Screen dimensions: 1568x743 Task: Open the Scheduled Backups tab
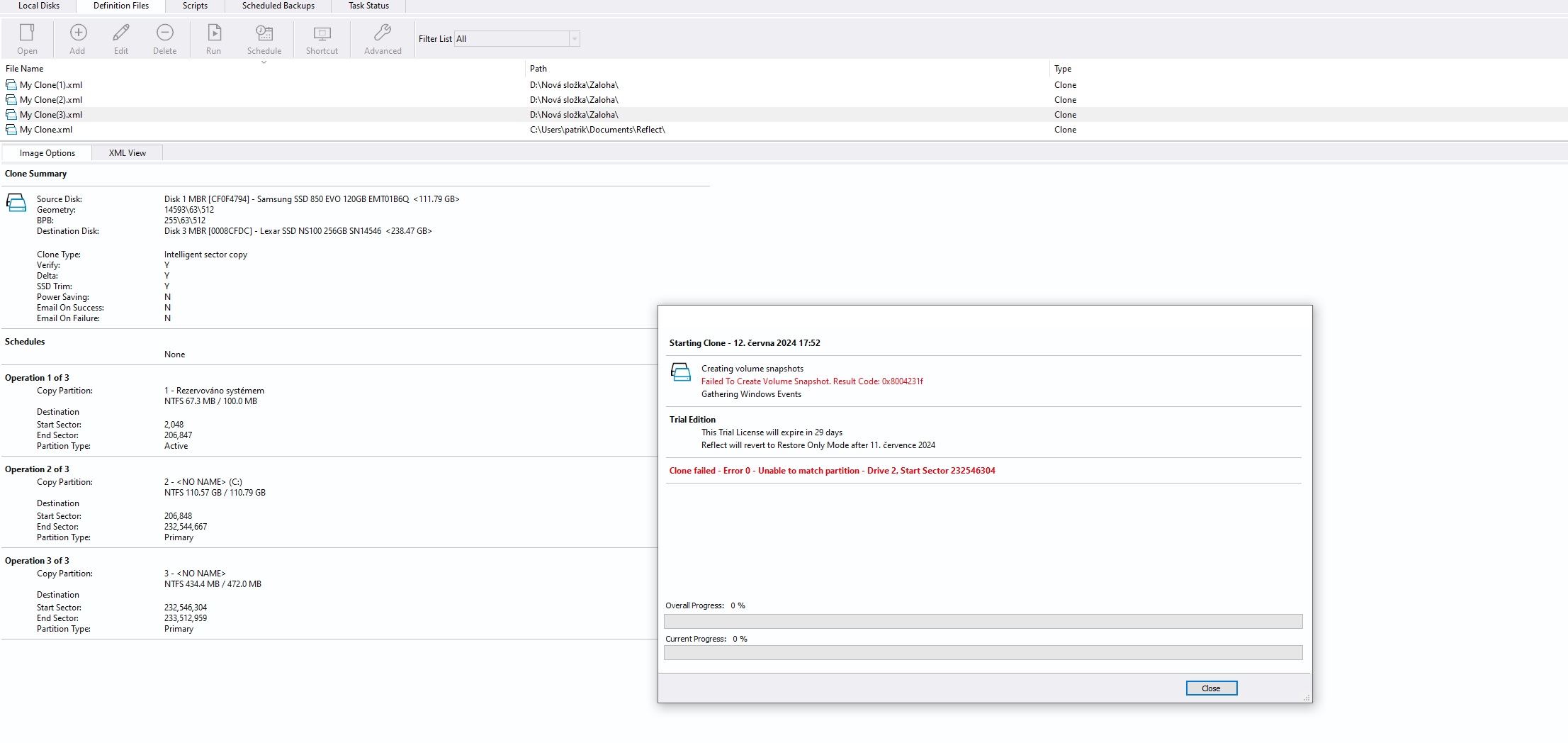278,6
